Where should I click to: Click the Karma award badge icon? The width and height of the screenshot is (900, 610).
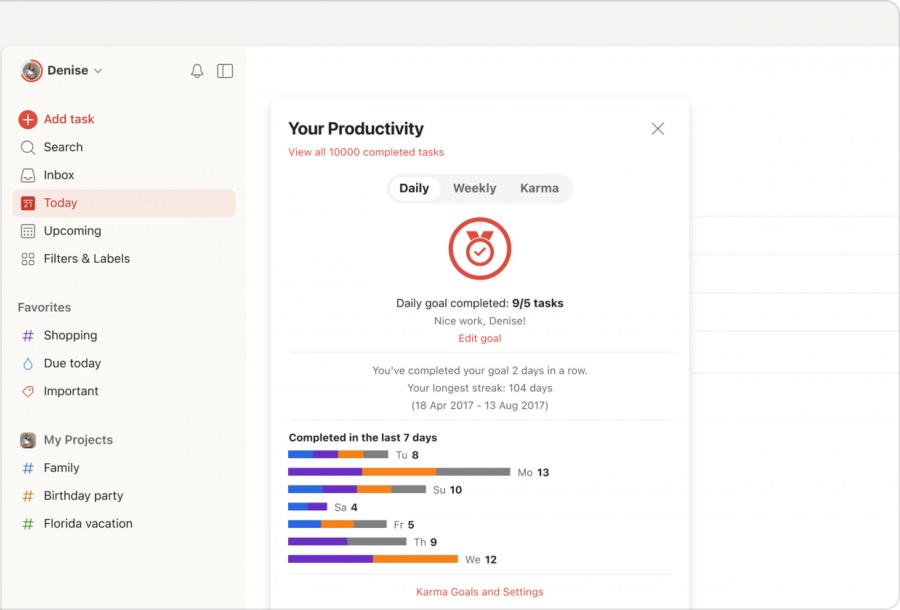tap(479, 248)
